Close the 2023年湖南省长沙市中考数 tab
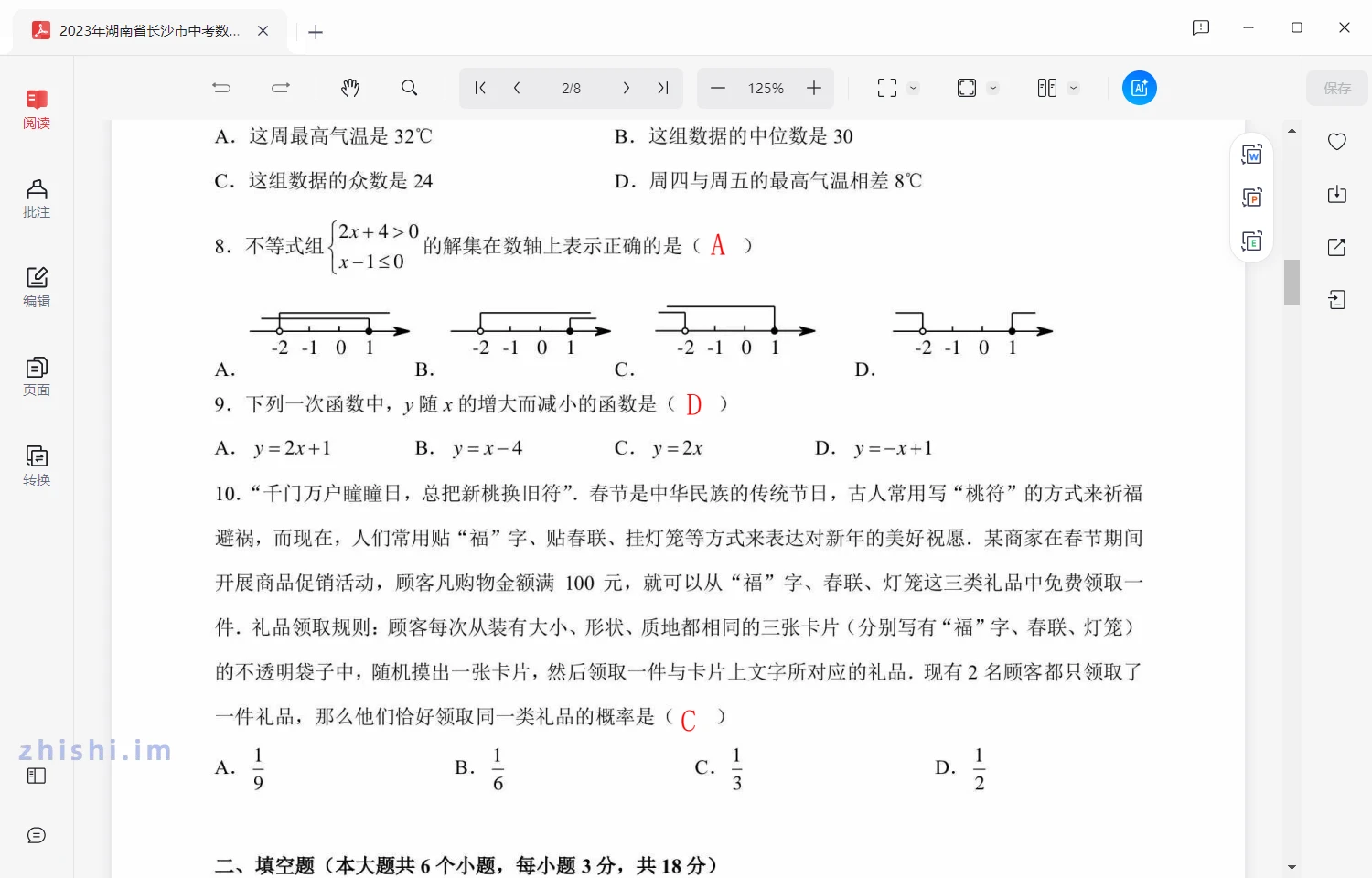The height and width of the screenshot is (878, 1372). point(263,31)
